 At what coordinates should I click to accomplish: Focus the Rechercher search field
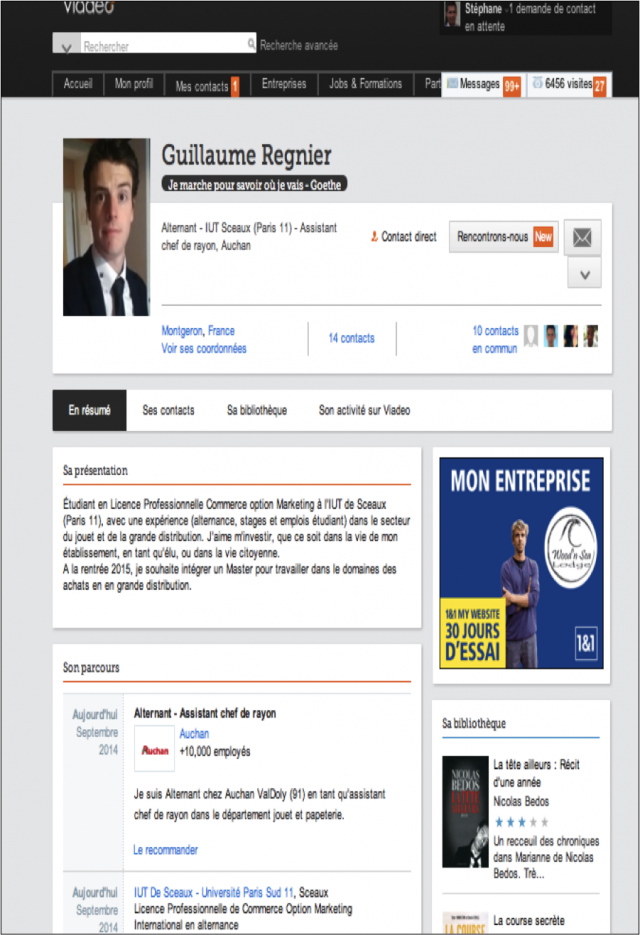coord(163,44)
